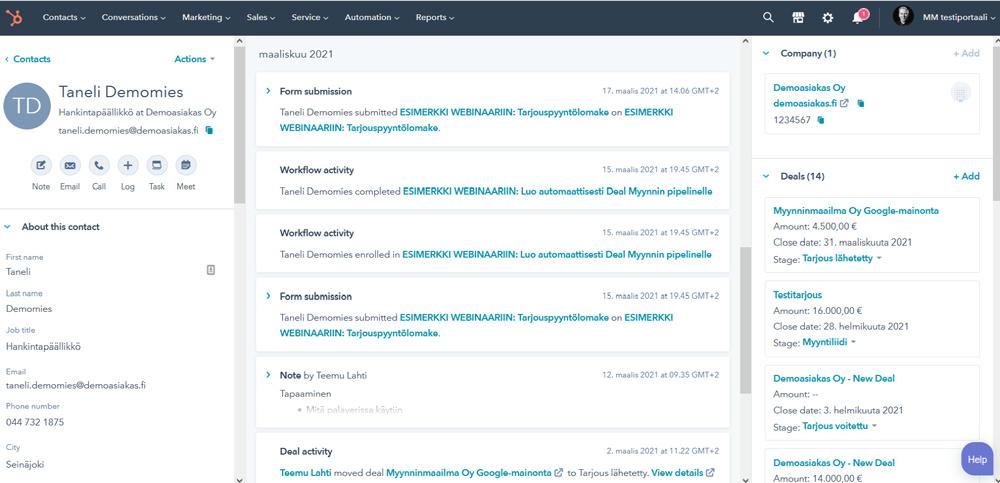This screenshot has width=1000, height=483.
Task: Click the Task icon button
Action: (x=157, y=165)
